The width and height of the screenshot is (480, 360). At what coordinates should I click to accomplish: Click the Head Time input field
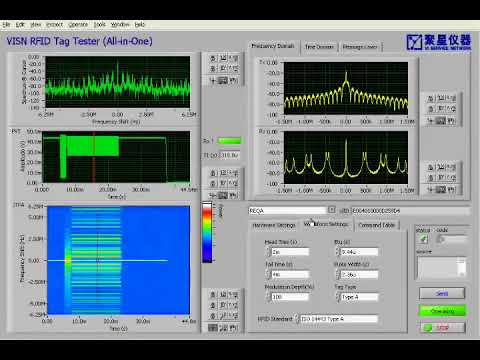pos(290,252)
